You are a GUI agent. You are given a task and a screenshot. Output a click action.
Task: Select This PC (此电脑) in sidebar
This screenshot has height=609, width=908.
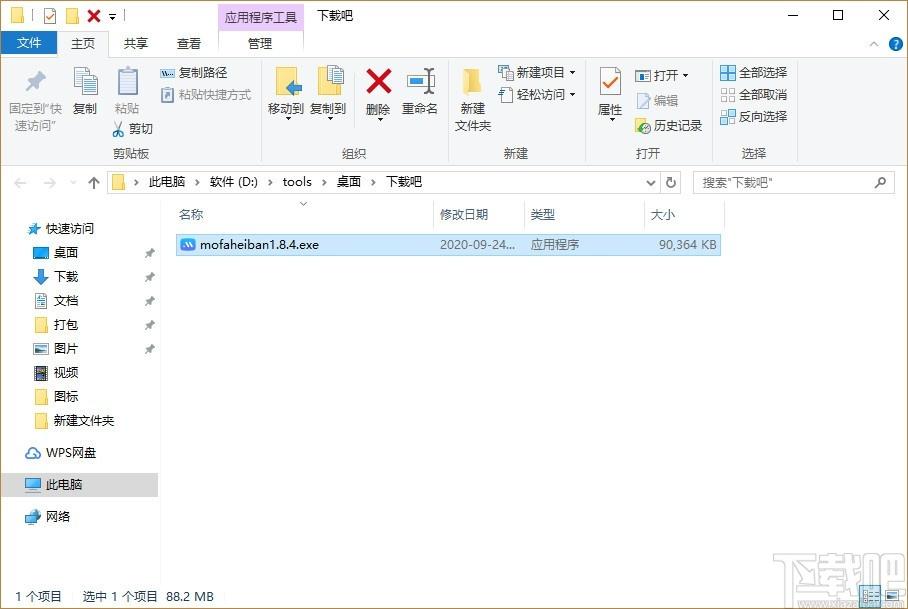point(79,485)
